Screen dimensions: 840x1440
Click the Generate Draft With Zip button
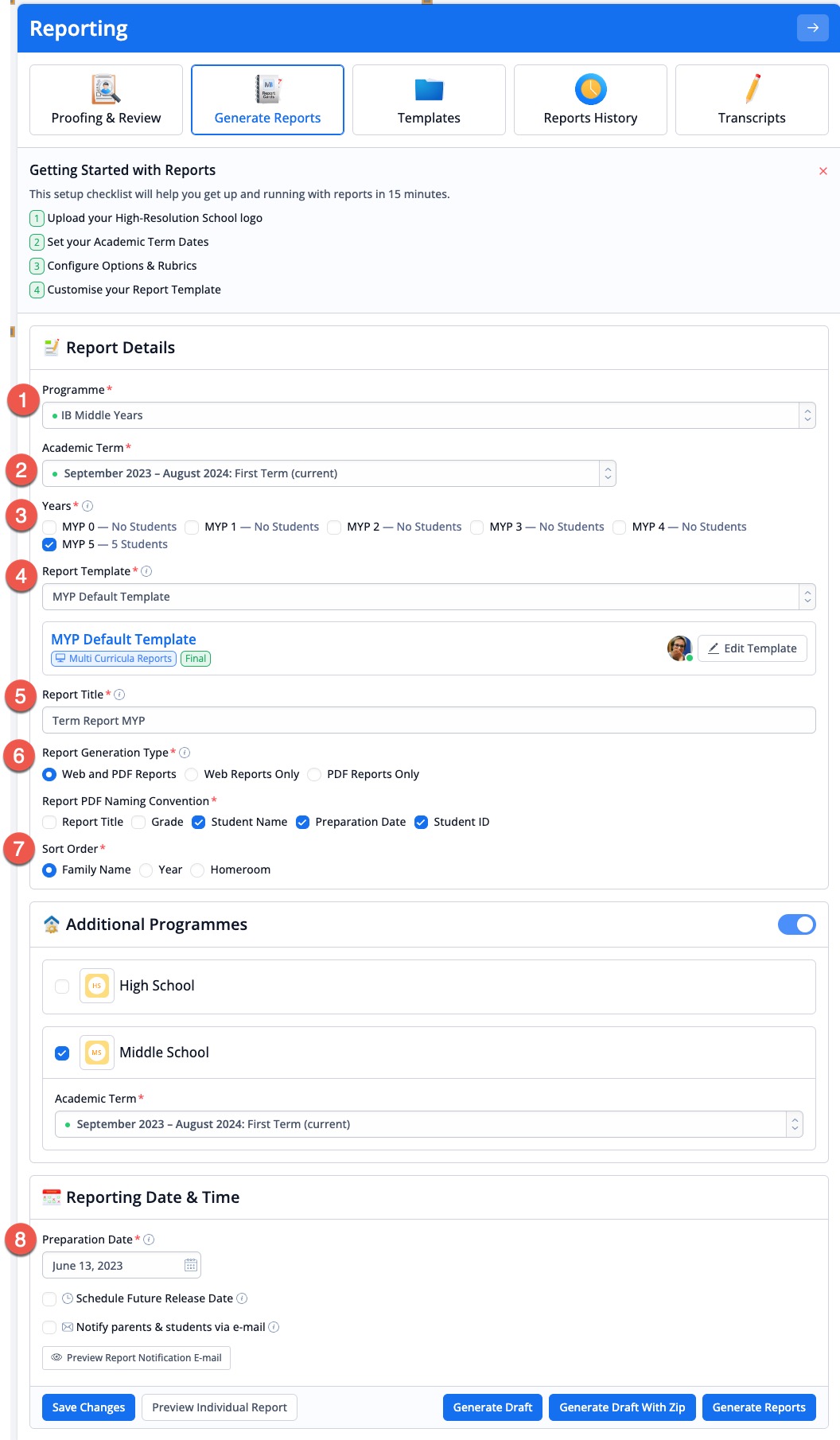click(622, 1407)
